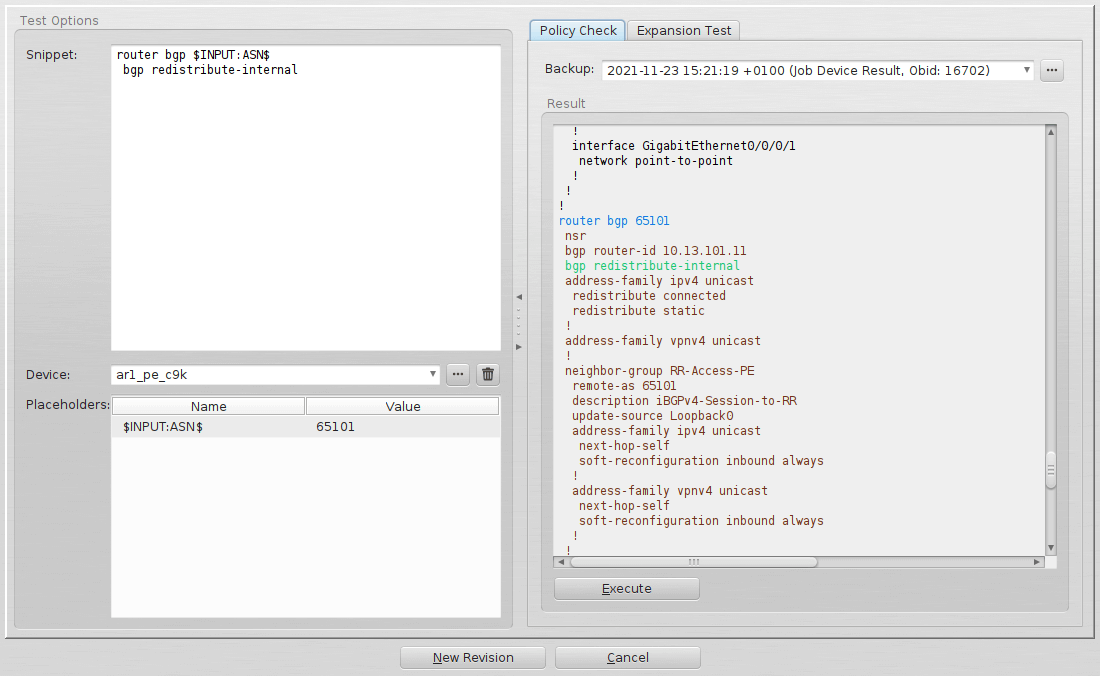Click snippet line 'router bgp $INPUT:ASN$'
Viewport: 1100px width, 676px height.
tap(193, 55)
